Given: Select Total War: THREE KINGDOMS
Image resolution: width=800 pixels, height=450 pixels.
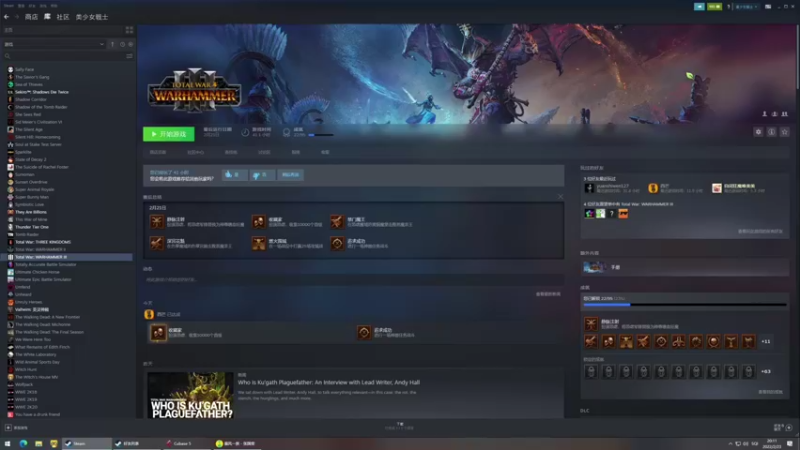Looking at the screenshot, I should 42,242.
